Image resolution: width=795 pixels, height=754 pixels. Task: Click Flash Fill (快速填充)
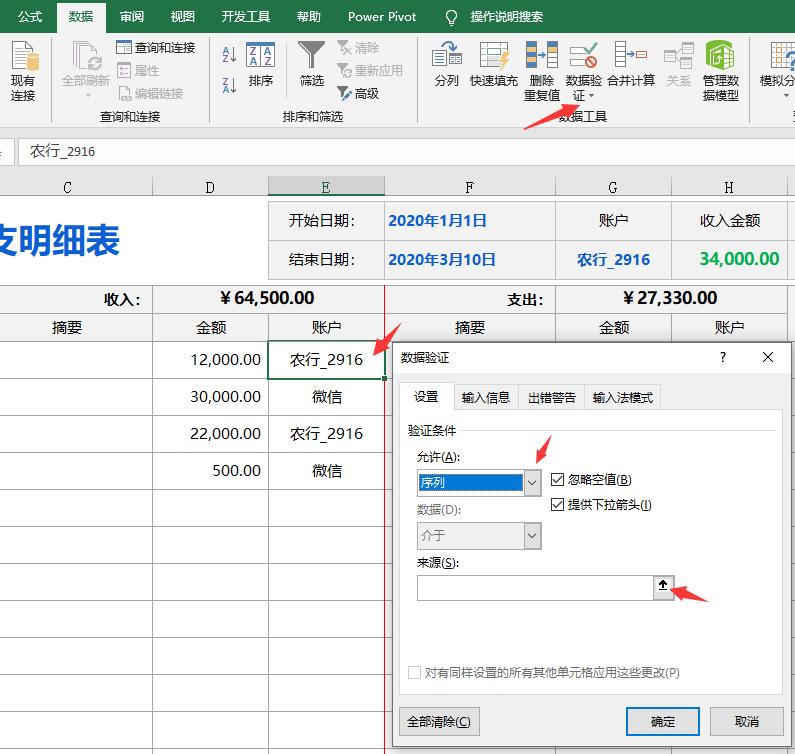[x=494, y=64]
